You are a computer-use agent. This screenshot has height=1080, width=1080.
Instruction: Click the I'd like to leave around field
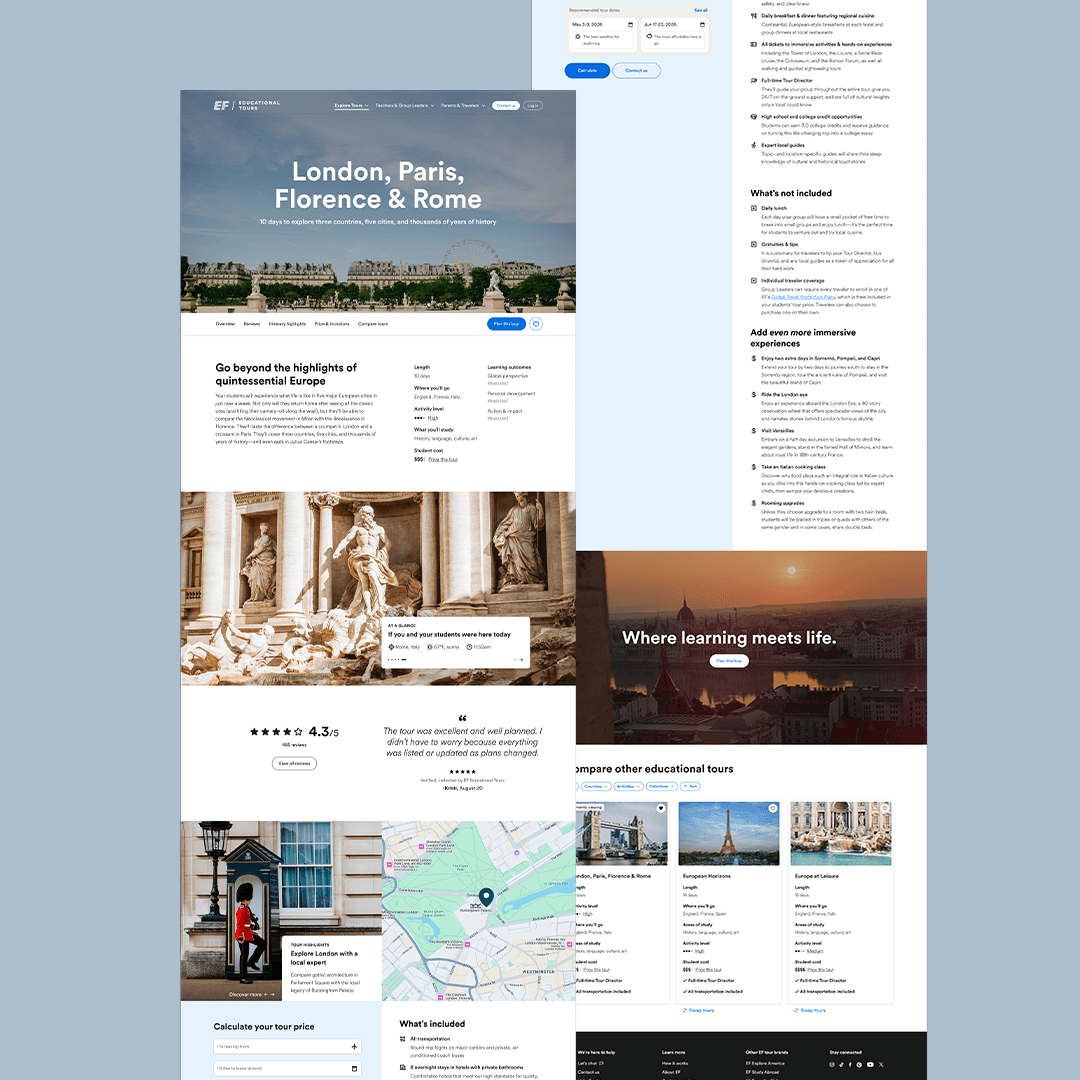coord(287,1068)
